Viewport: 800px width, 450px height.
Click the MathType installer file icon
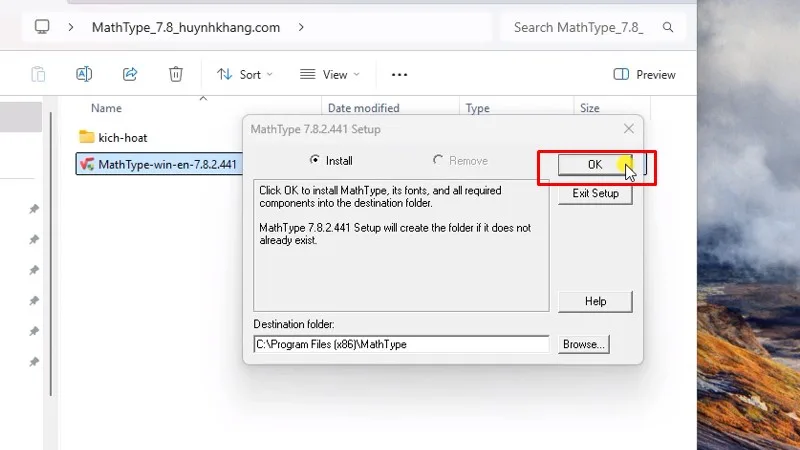coord(87,164)
